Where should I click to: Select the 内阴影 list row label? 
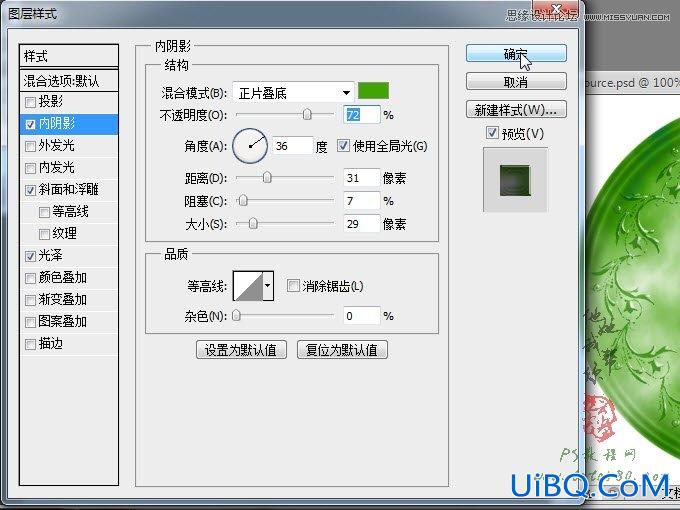point(57,124)
